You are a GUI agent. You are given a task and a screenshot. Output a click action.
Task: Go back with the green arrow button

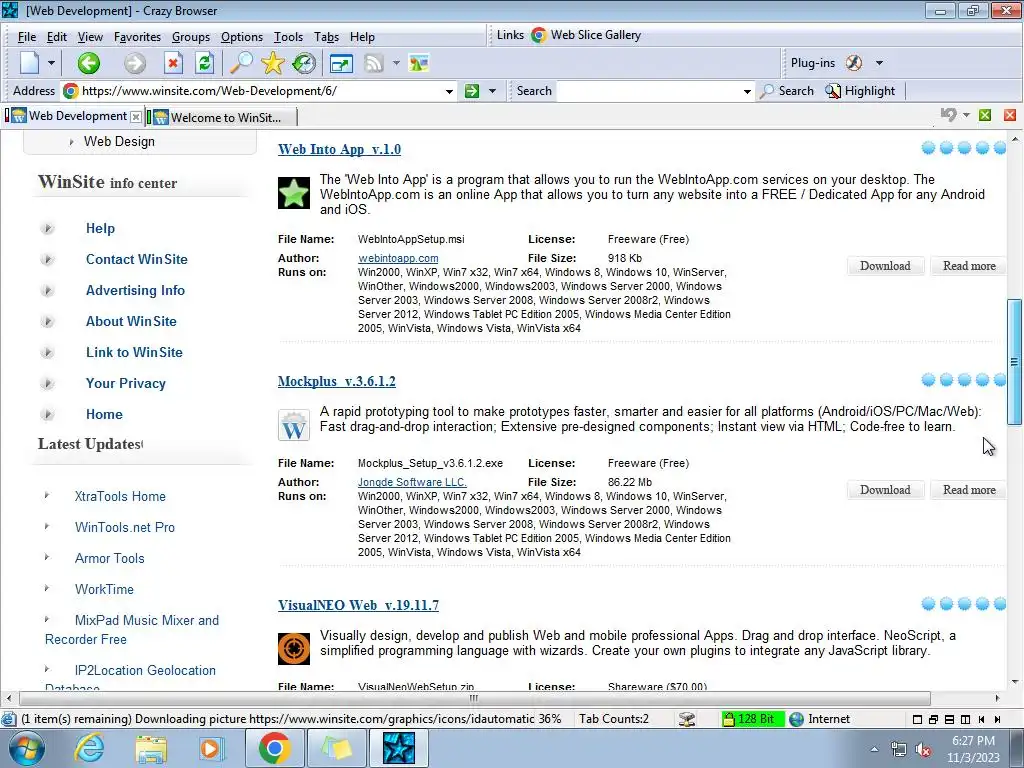[x=89, y=63]
